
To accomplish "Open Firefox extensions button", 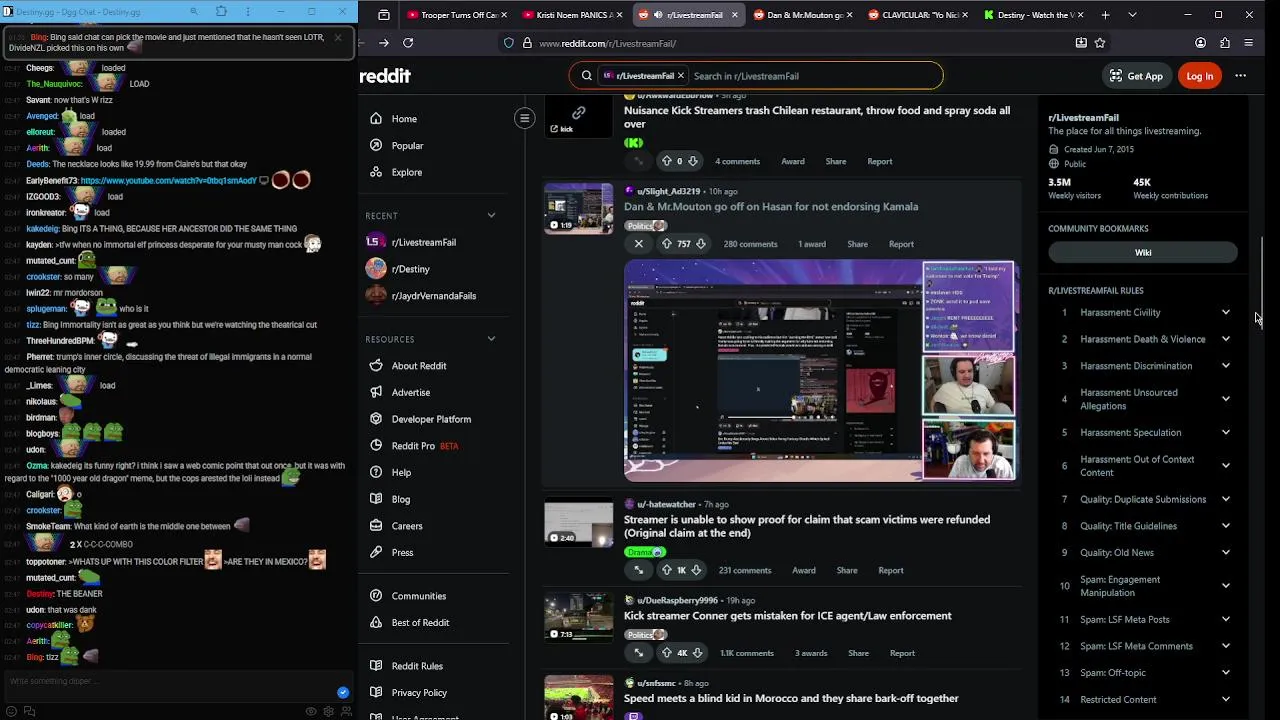I will coord(1225,43).
